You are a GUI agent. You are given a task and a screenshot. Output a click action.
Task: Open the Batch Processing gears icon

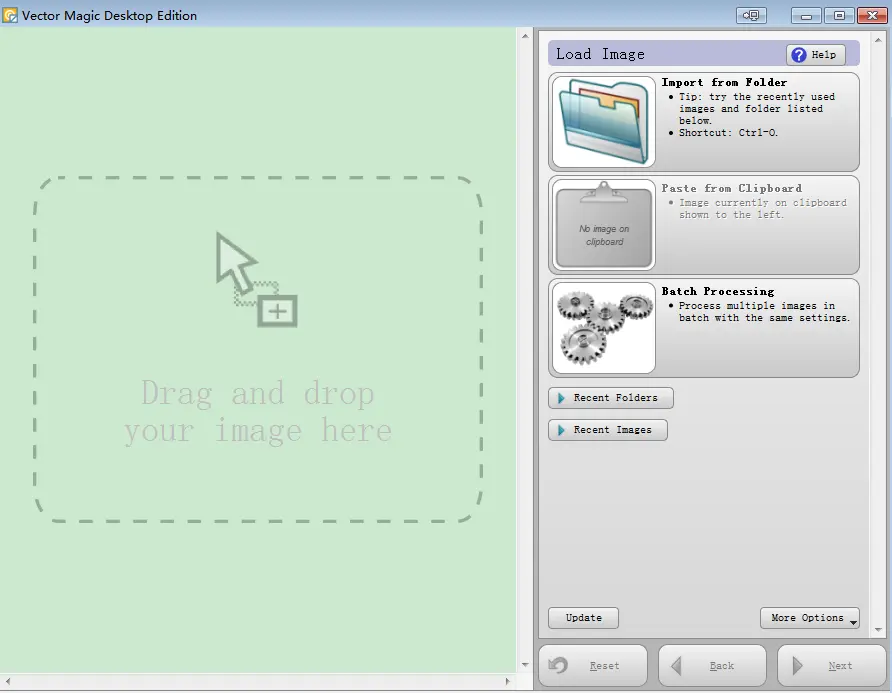604,328
